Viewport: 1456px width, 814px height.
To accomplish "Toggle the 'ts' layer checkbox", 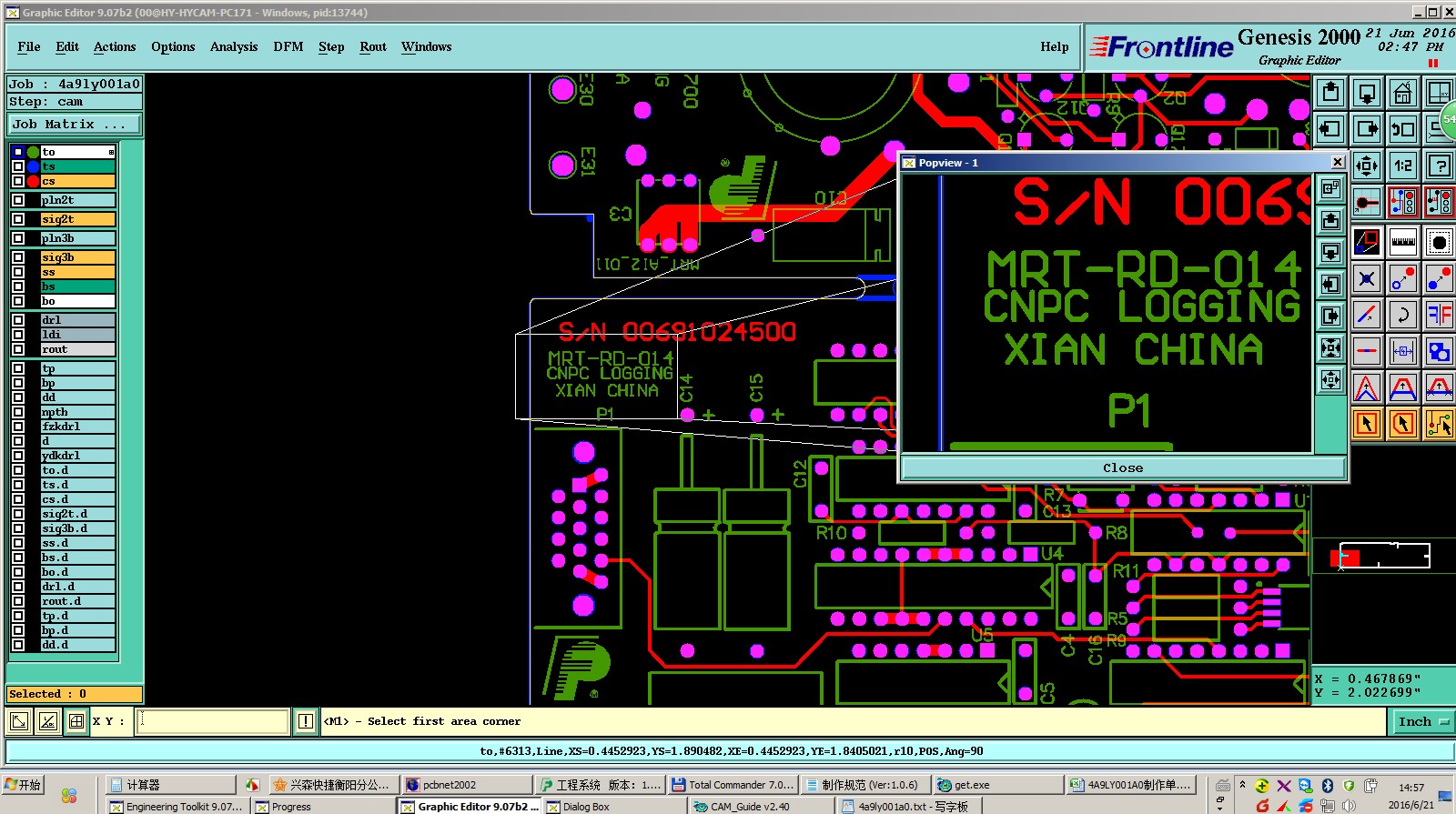I will click(x=18, y=166).
